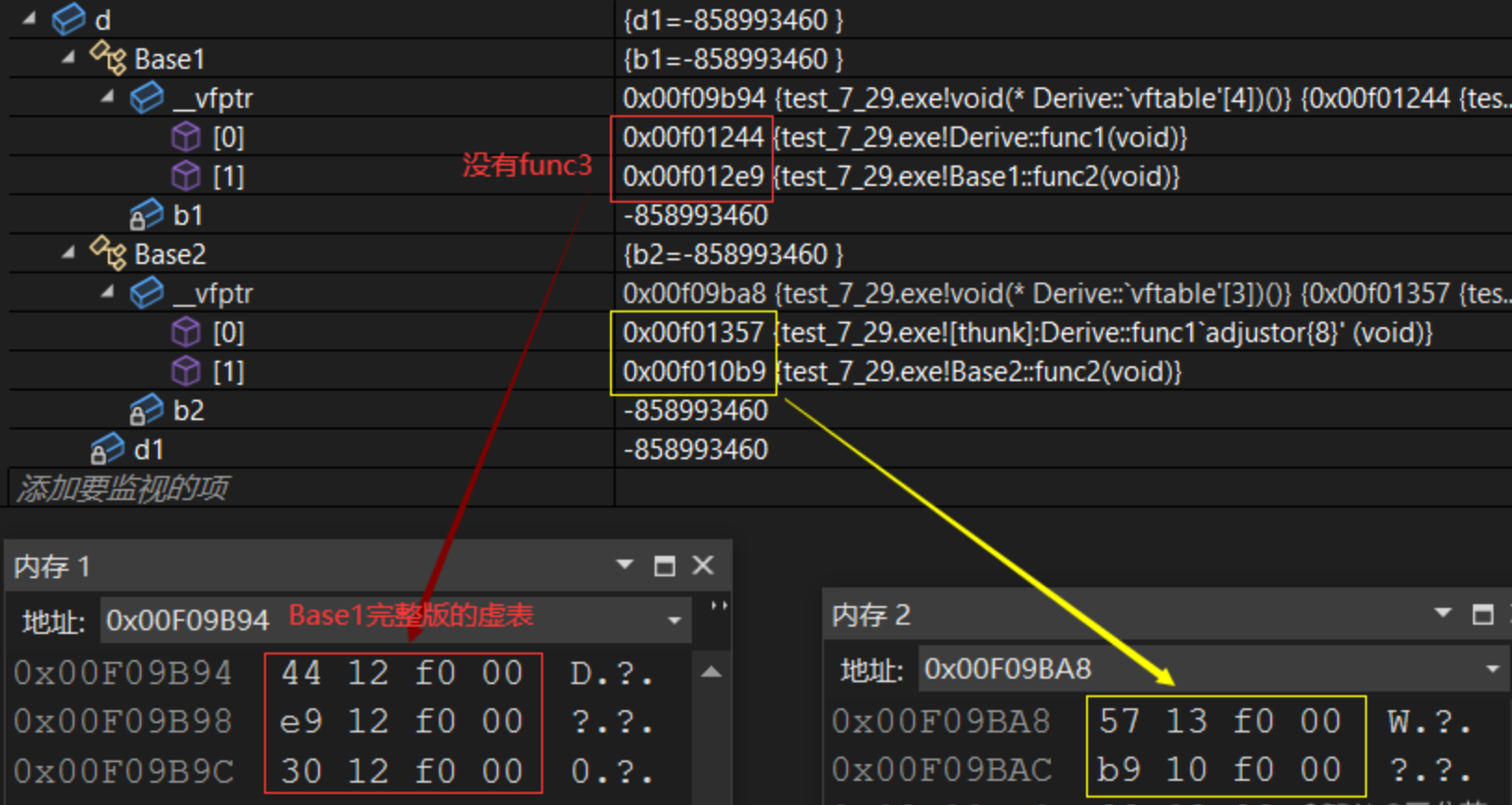Viewport: 1512px width, 805px height.
Task: Select the d variable cube icon
Action: (x=69, y=19)
